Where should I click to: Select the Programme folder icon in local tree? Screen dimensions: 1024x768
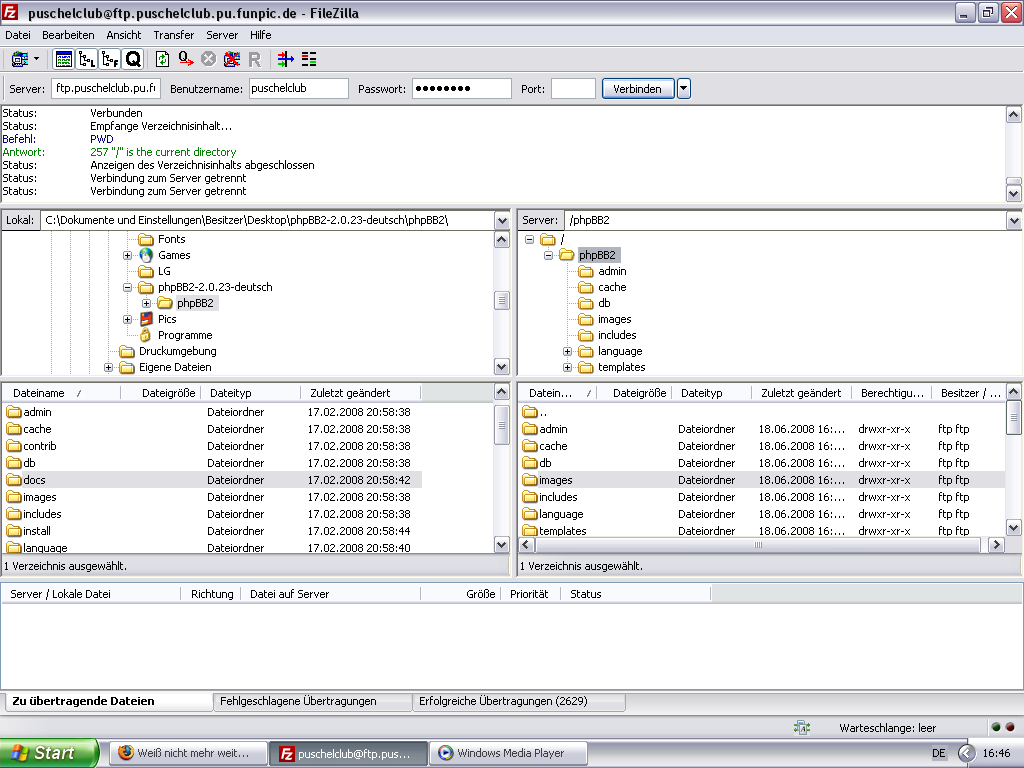[146, 335]
